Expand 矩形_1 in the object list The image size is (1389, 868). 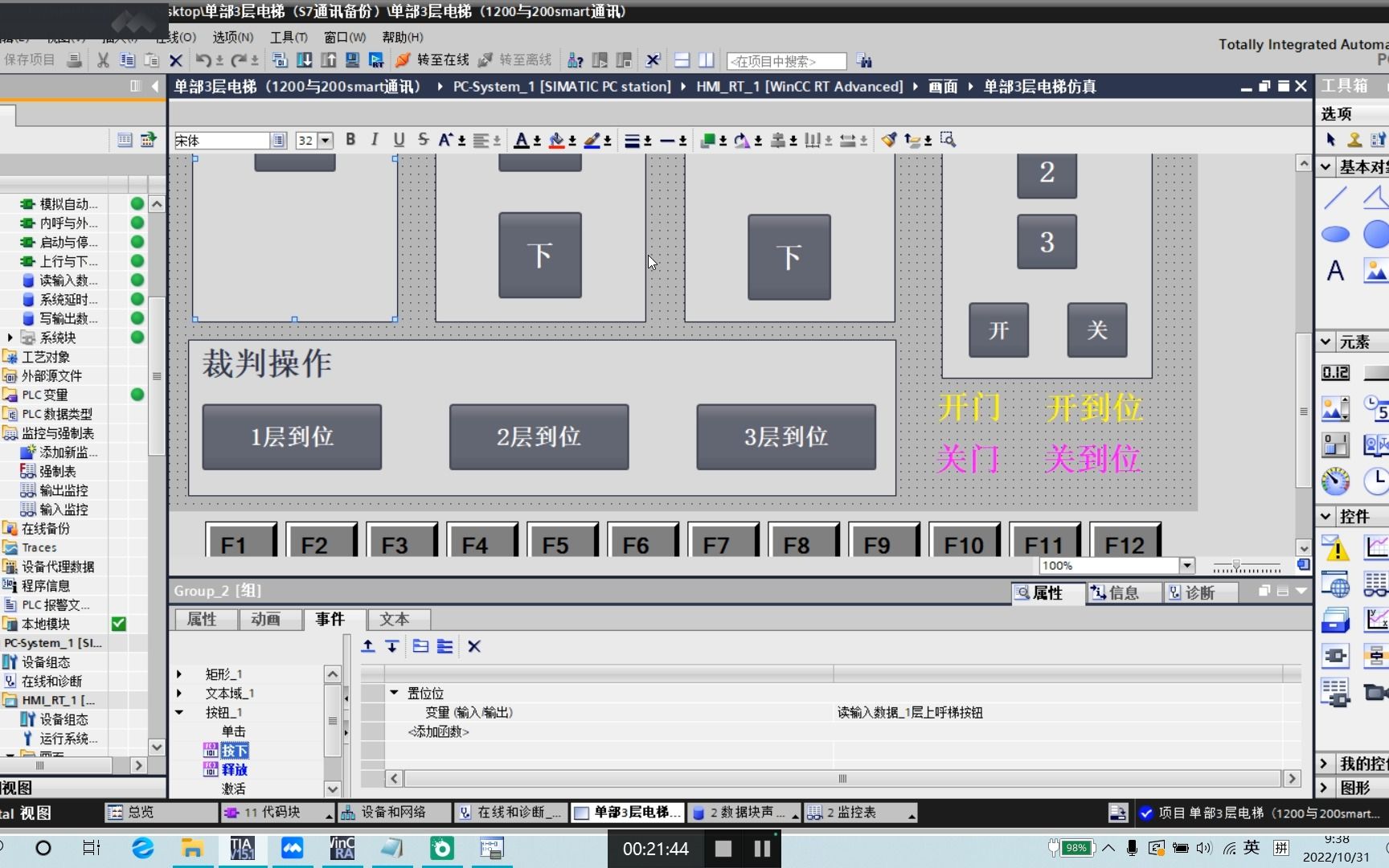[x=179, y=674]
